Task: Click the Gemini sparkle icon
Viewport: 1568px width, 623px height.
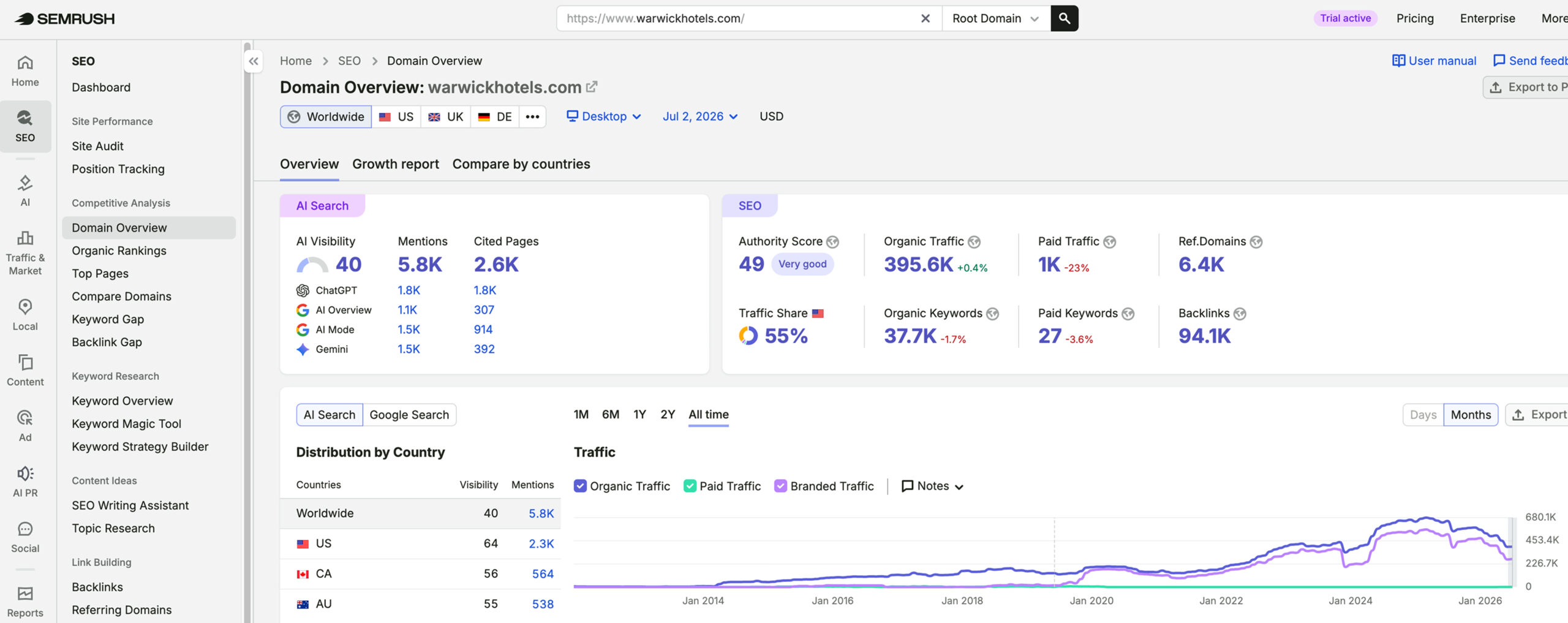Action: coord(303,349)
